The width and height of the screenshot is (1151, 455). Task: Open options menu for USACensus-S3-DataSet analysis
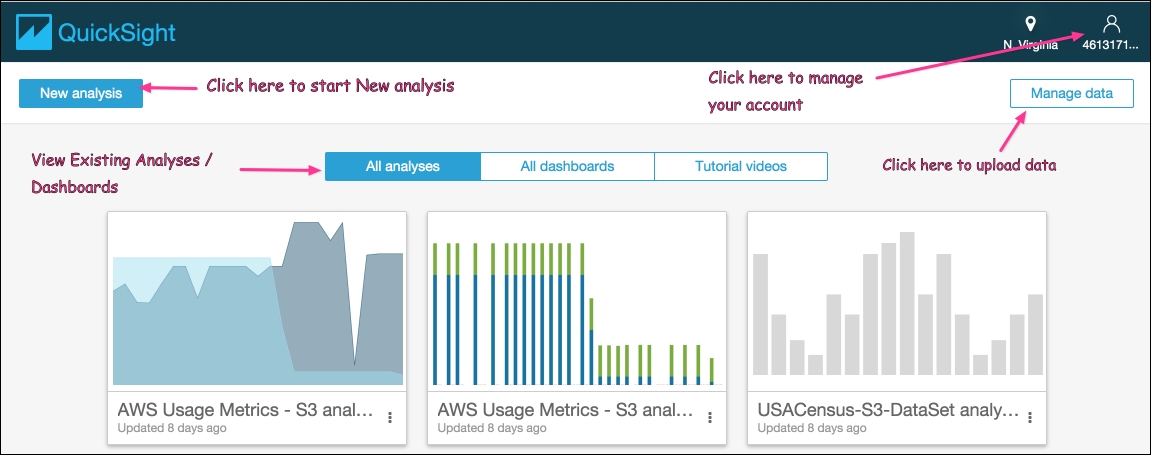pyautogui.click(x=1030, y=418)
